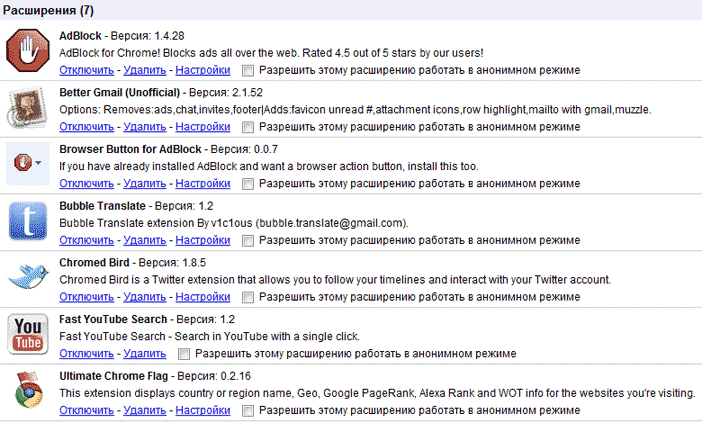Open settings of Browser Button for AdBlock
The image size is (702, 423).
coord(202,184)
